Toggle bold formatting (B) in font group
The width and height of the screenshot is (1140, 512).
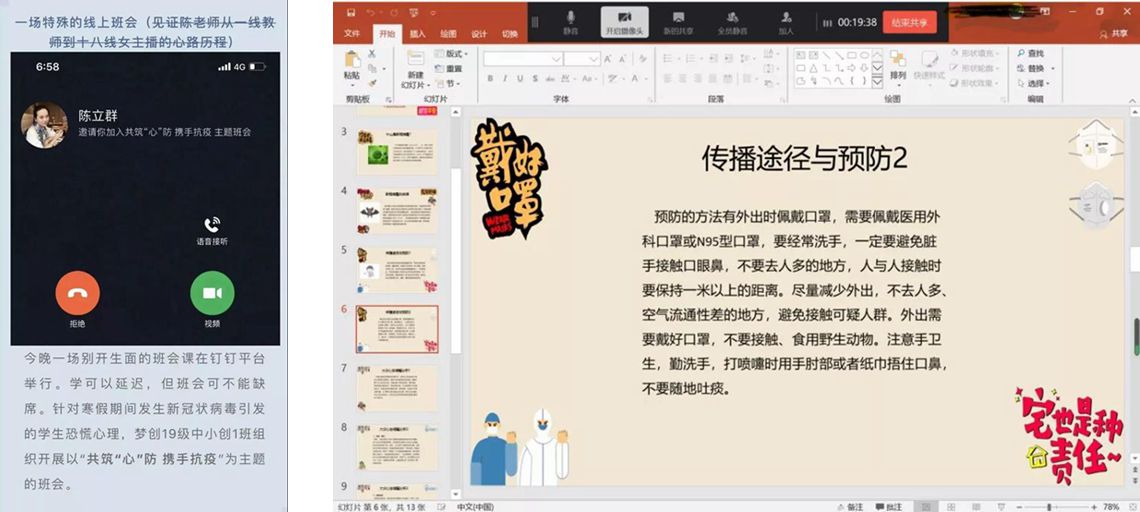491,79
